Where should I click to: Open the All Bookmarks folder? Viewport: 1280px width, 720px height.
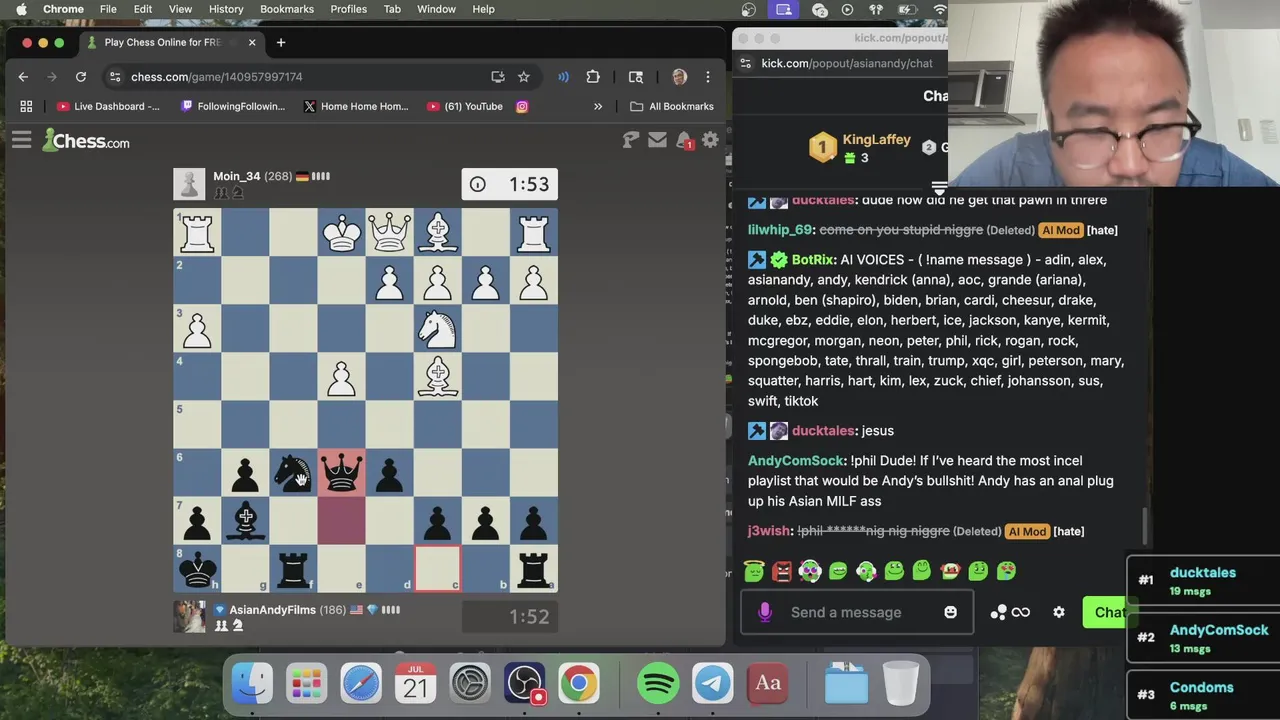point(672,106)
